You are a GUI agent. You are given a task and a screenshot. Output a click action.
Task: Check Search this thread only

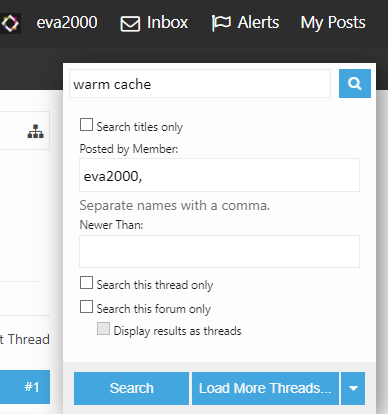click(86, 283)
